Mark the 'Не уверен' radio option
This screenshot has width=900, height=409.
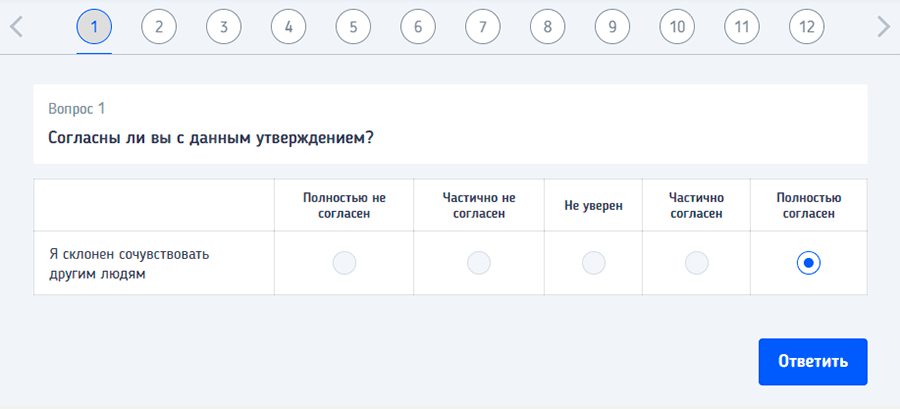(594, 263)
